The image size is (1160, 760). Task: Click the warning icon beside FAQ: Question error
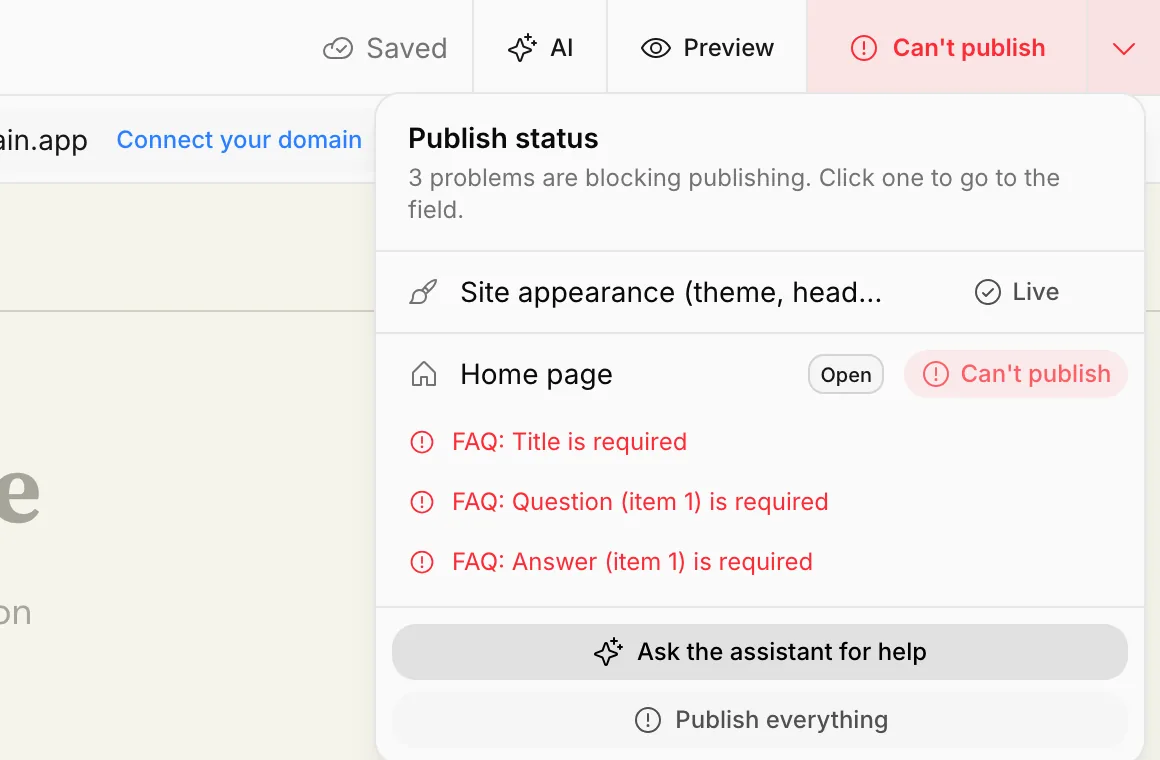422,502
